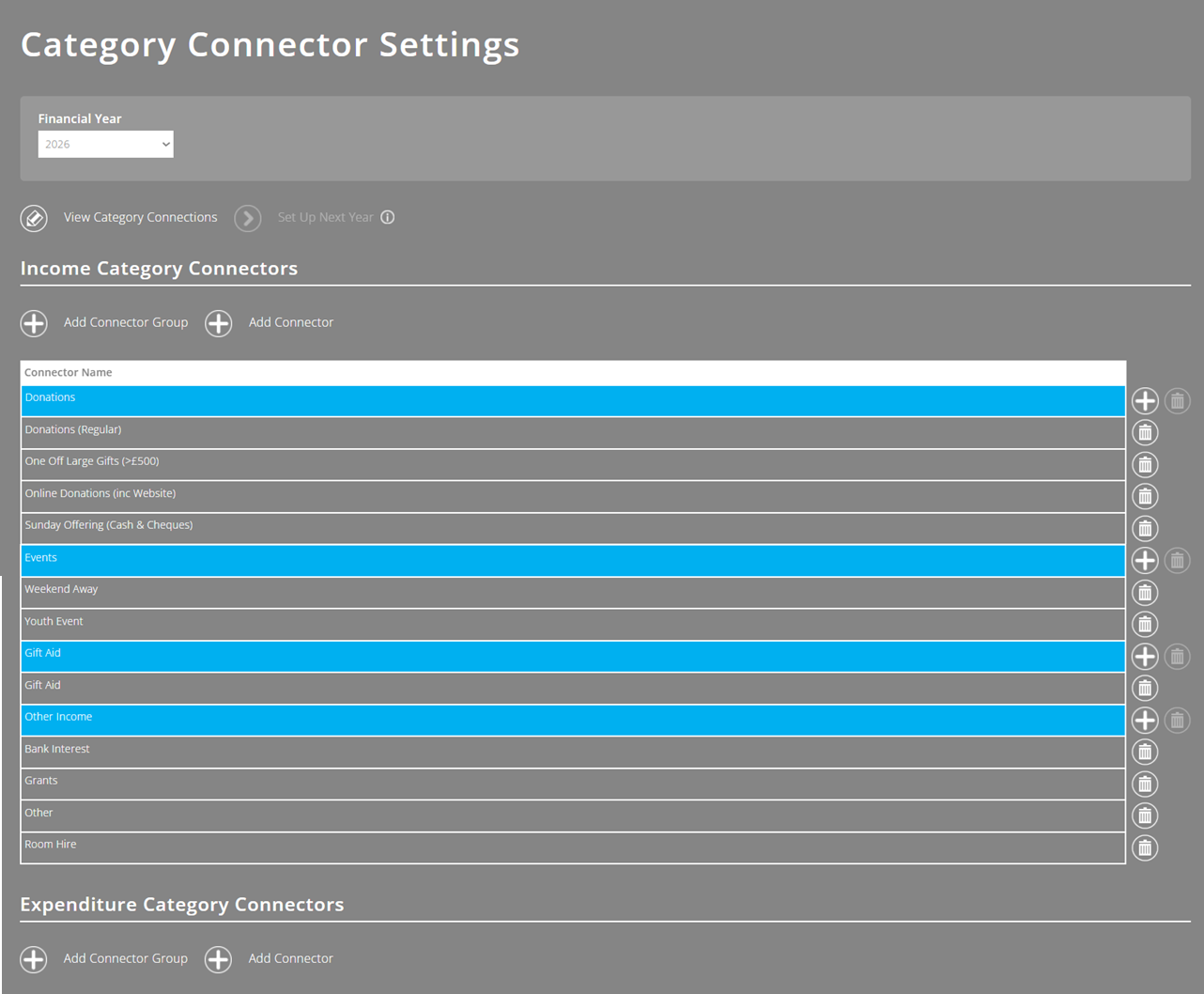The height and width of the screenshot is (994, 1204).
Task: Select the Other connector row
Action: pyautogui.click(x=573, y=816)
